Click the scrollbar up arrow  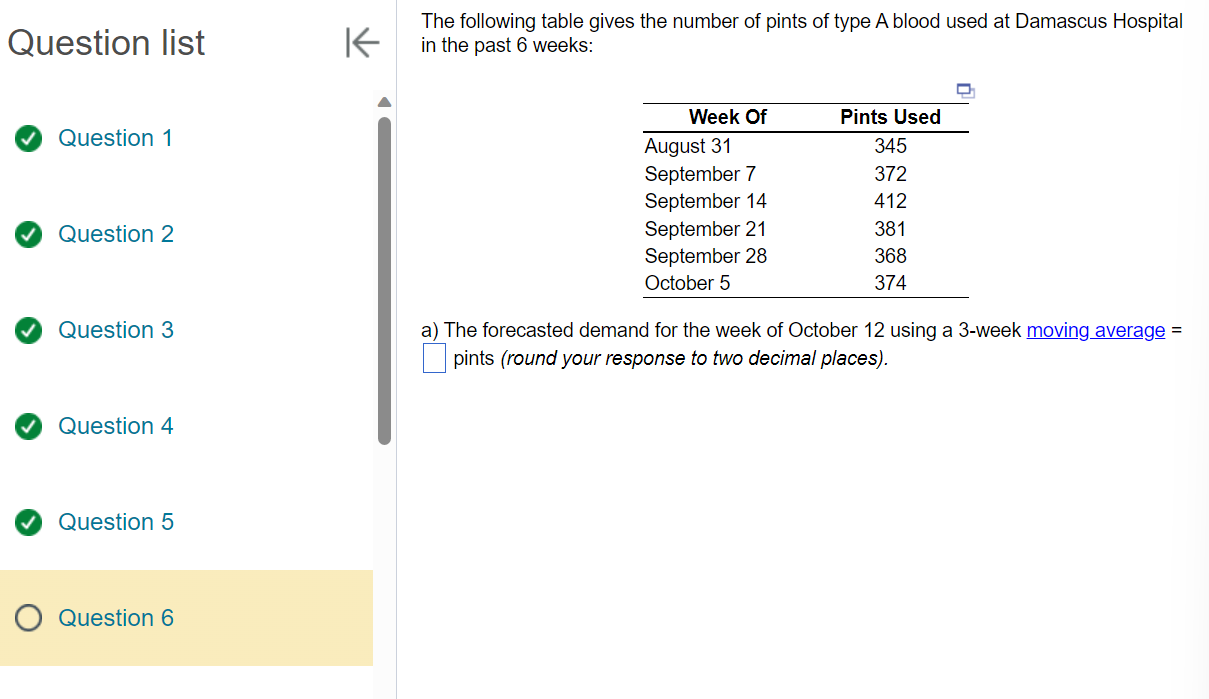pos(384,100)
